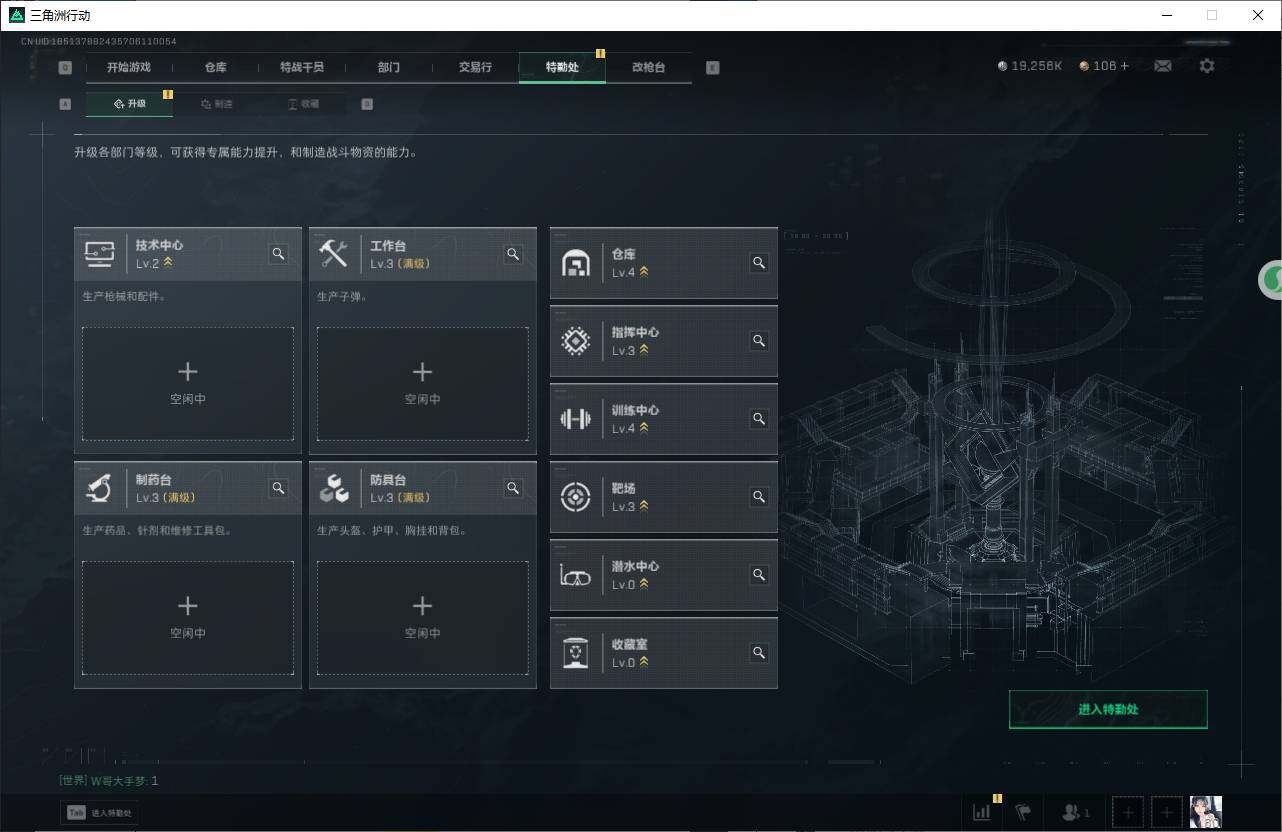The width and height of the screenshot is (1282, 832).
Task: Open magnifier for 靶场 row
Action: [759, 497]
